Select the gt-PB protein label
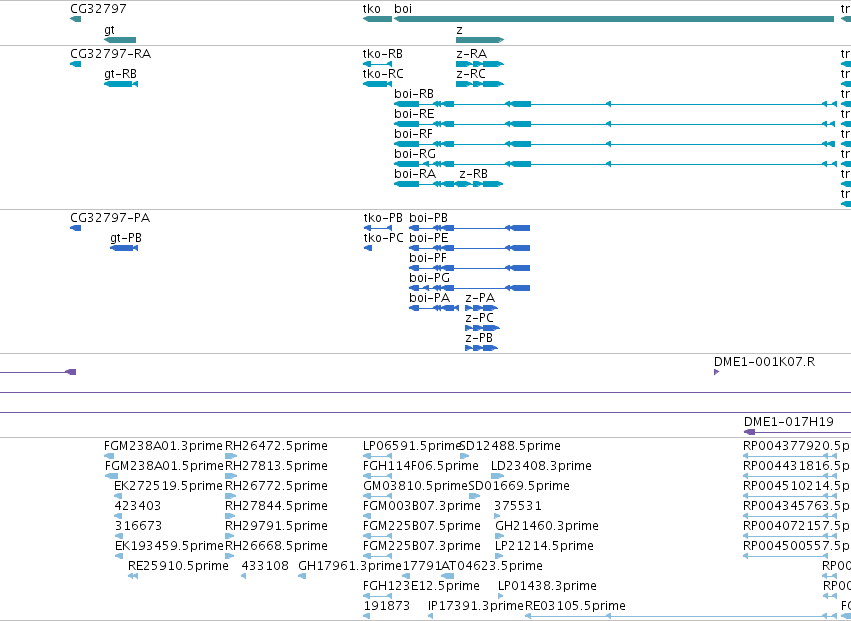This screenshot has width=851, height=621. pyautogui.click(x=126, y=238)
